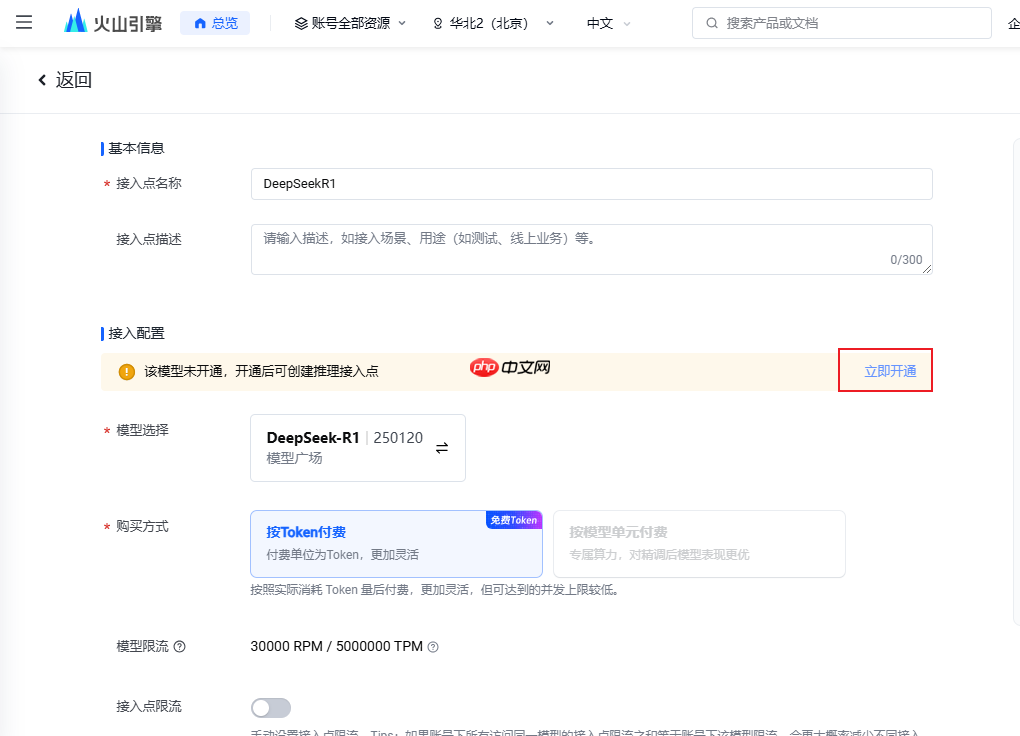Click the magnifier icon in the search bar

tap(711, 22)
